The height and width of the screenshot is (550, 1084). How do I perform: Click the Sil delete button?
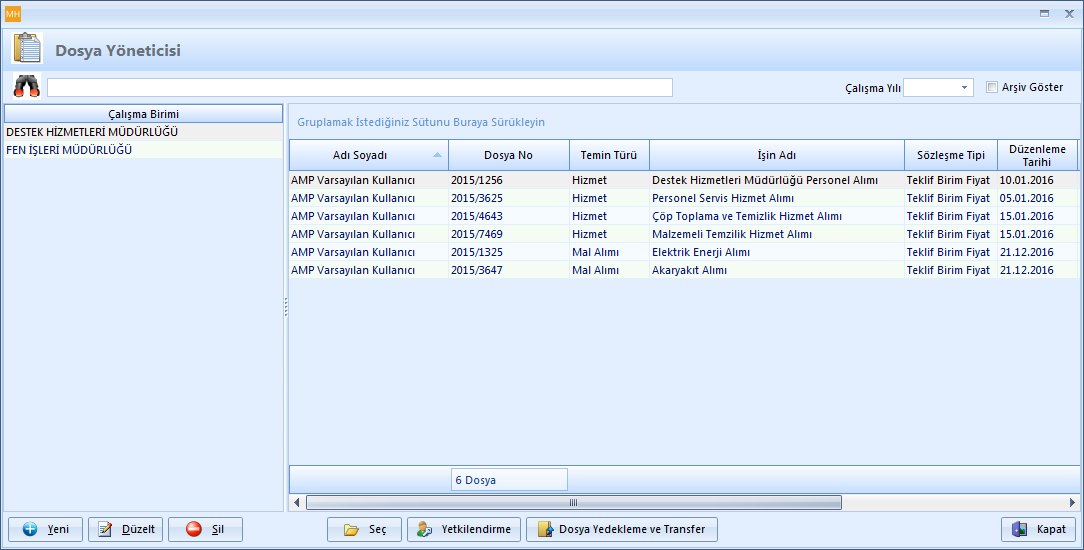(205, 529)
